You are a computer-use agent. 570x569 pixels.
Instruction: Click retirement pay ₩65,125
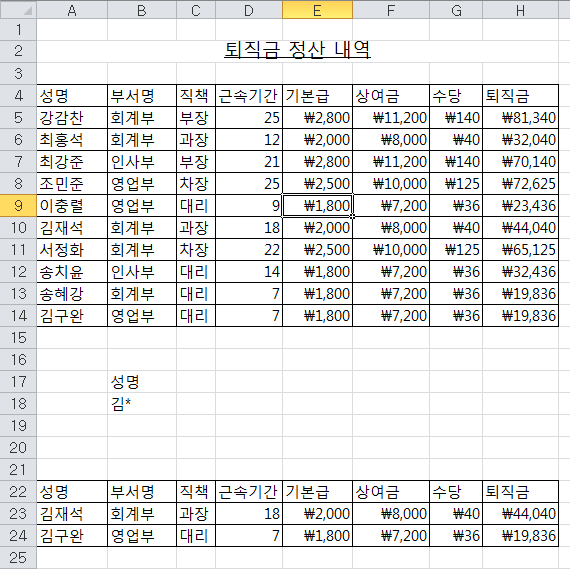[520, 249]
